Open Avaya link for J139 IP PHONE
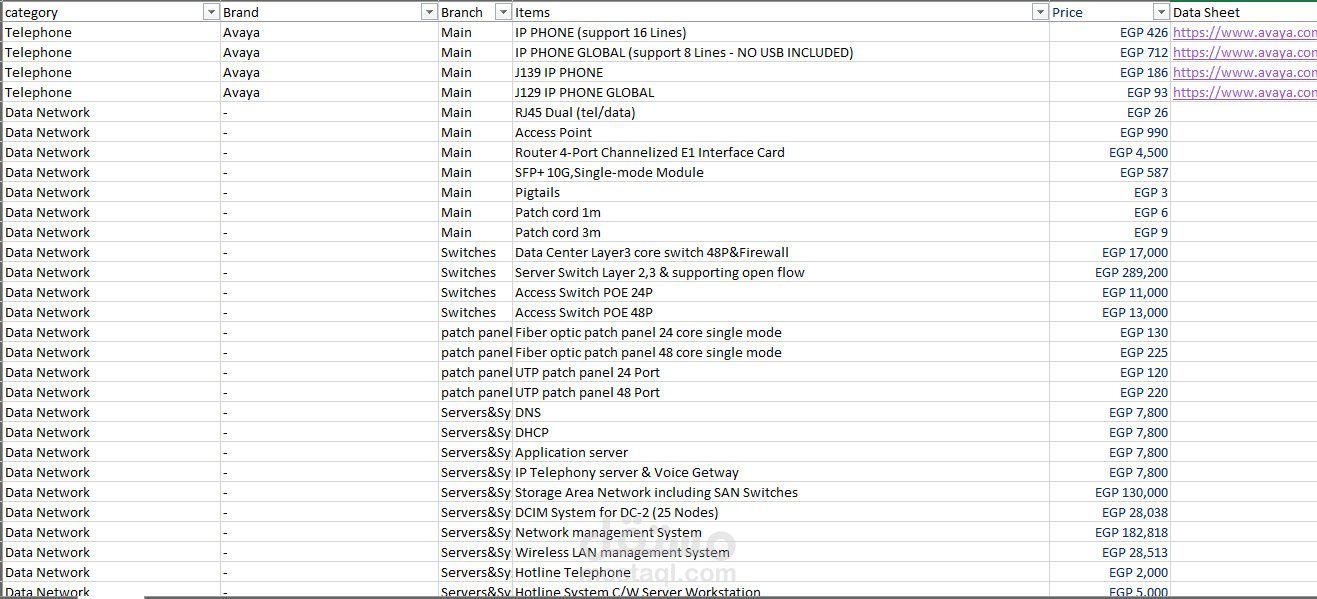This screenshot has height=599, width=1317. [x=1245, y=72]
